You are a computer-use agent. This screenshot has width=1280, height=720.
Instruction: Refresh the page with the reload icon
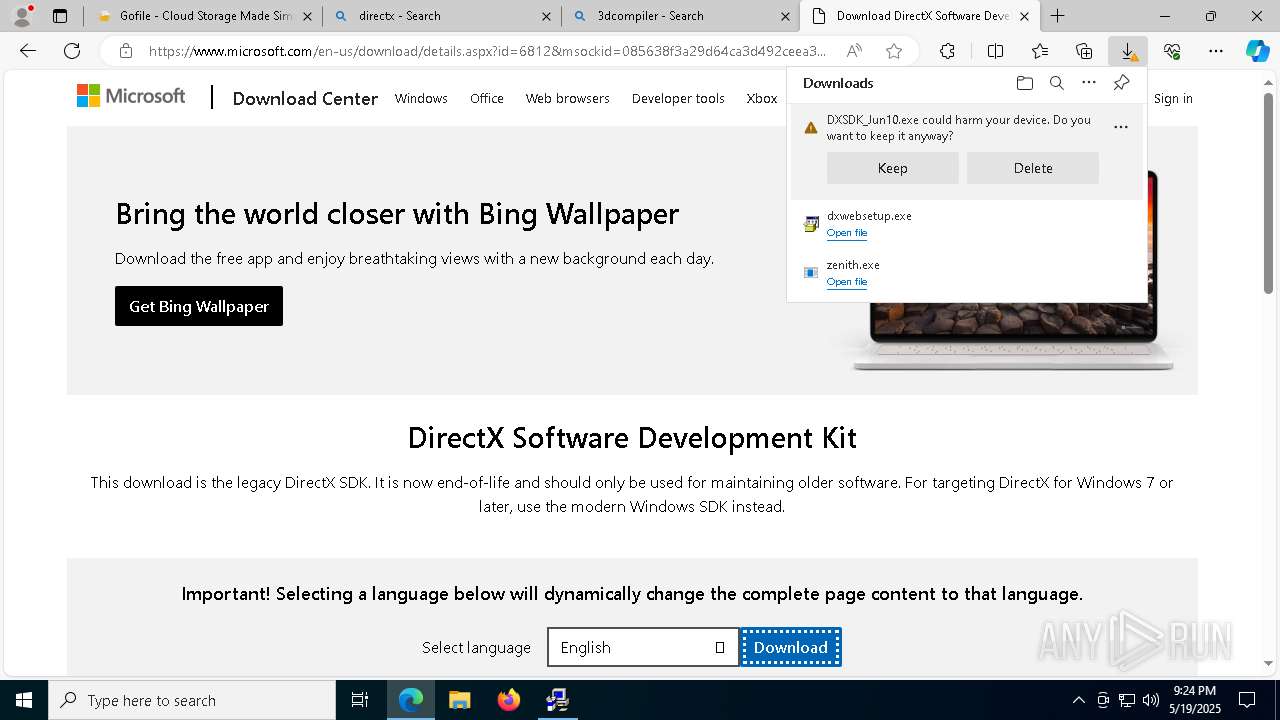72,51
